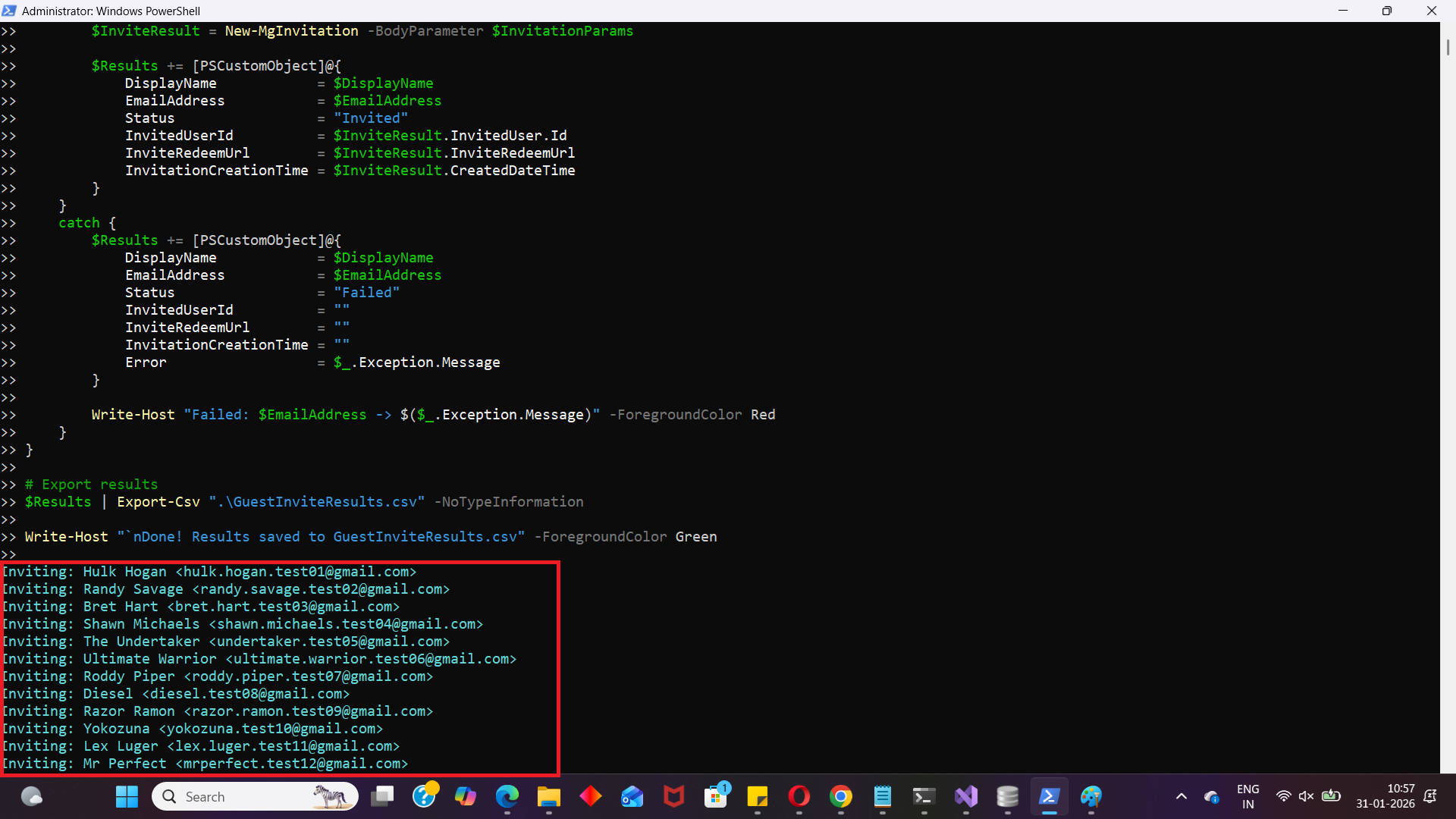Open Sticky Notes from taskbar

[757, 796]
